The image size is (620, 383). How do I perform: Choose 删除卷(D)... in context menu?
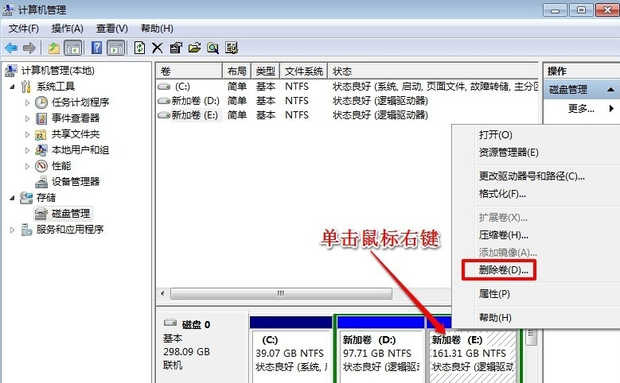pos(503,270)
